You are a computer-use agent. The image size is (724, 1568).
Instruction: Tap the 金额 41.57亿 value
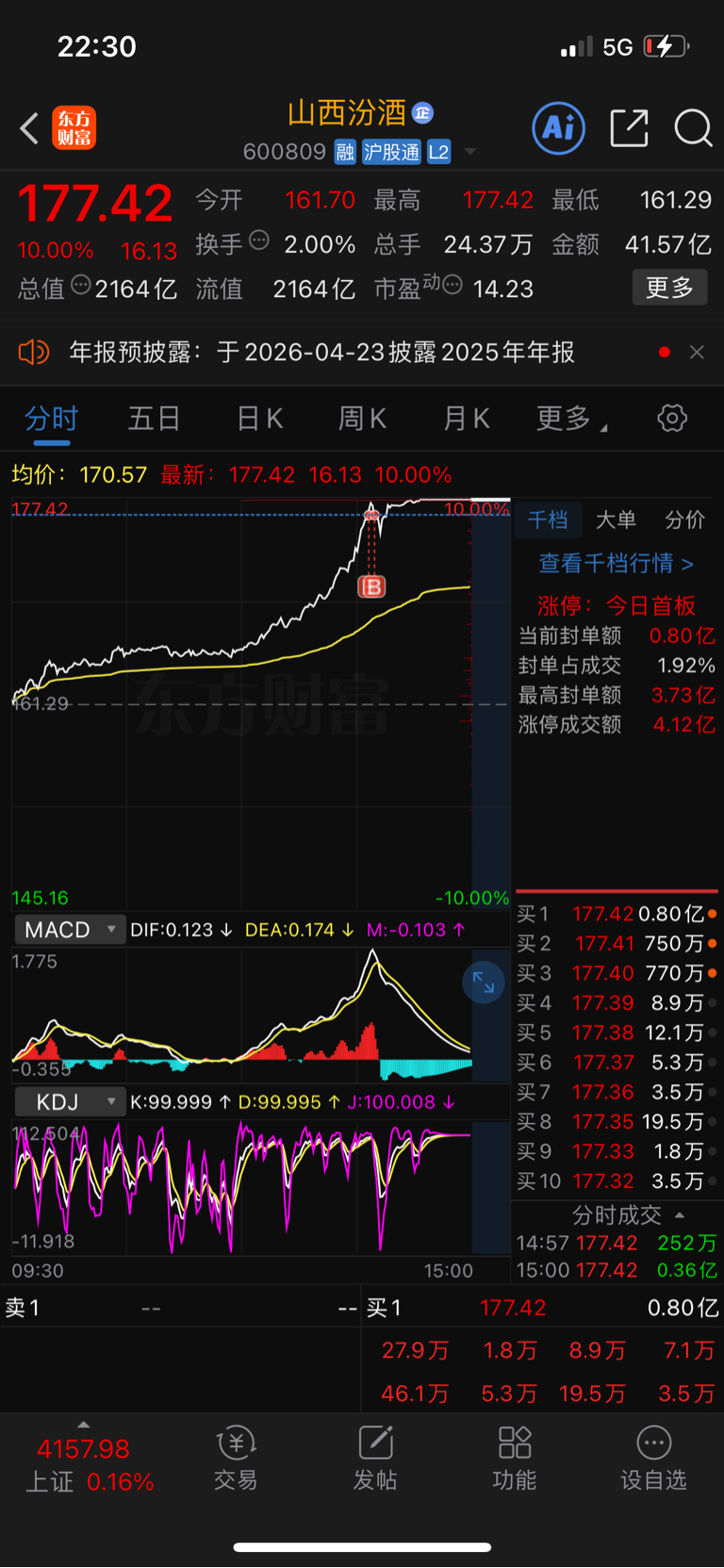[668, 244]
